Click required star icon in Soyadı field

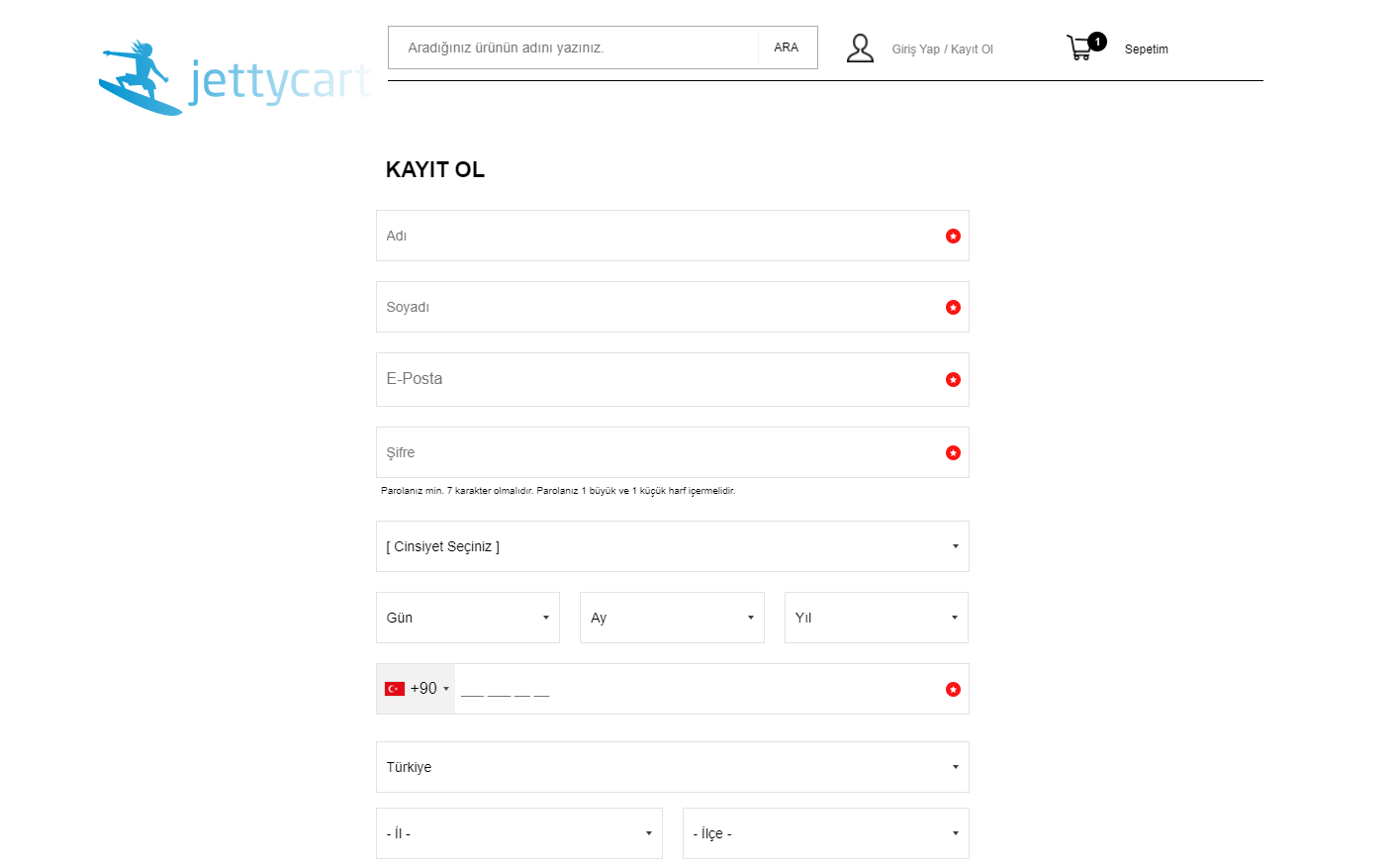953,307
